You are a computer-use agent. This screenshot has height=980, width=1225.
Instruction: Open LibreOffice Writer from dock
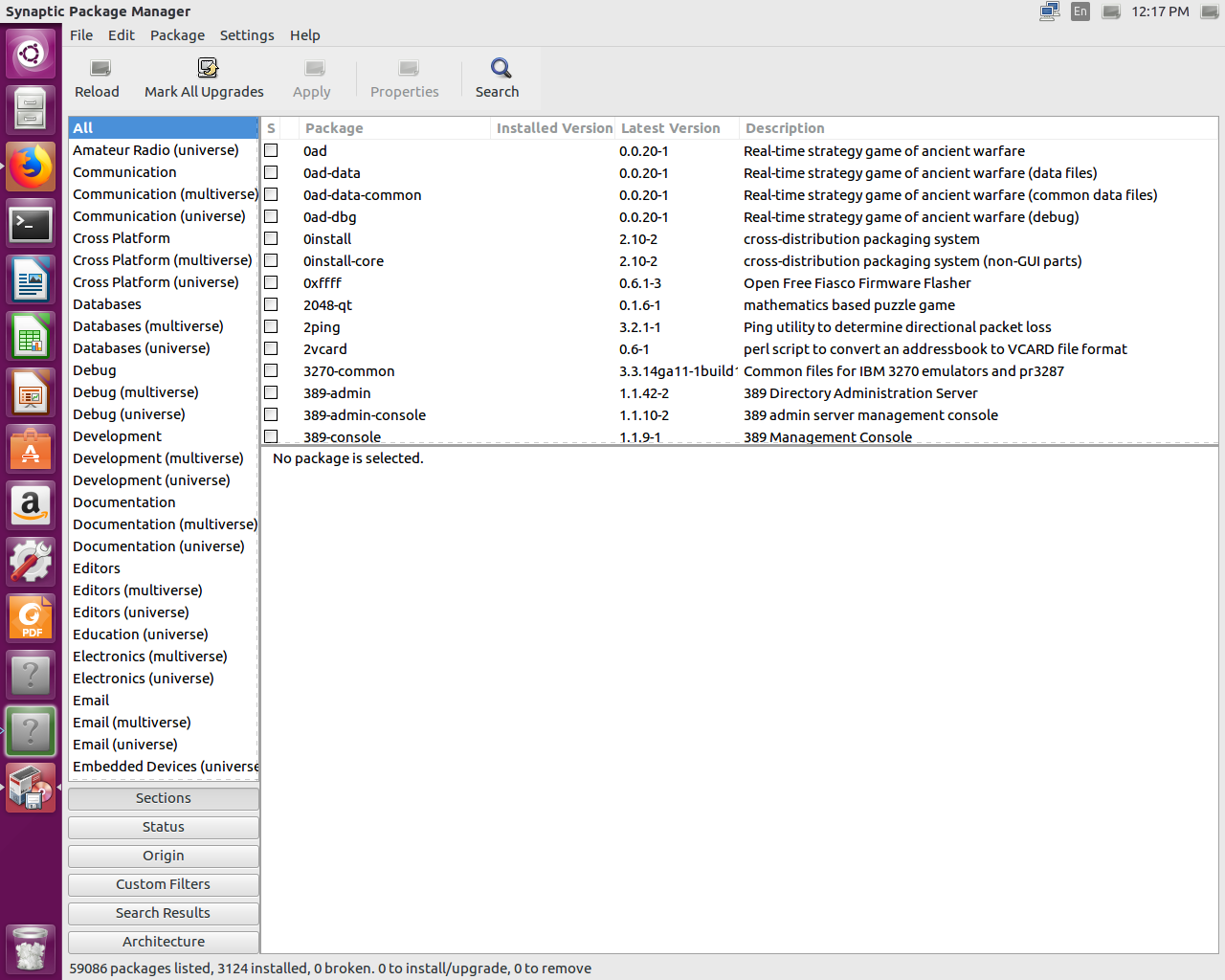(31, 280)
